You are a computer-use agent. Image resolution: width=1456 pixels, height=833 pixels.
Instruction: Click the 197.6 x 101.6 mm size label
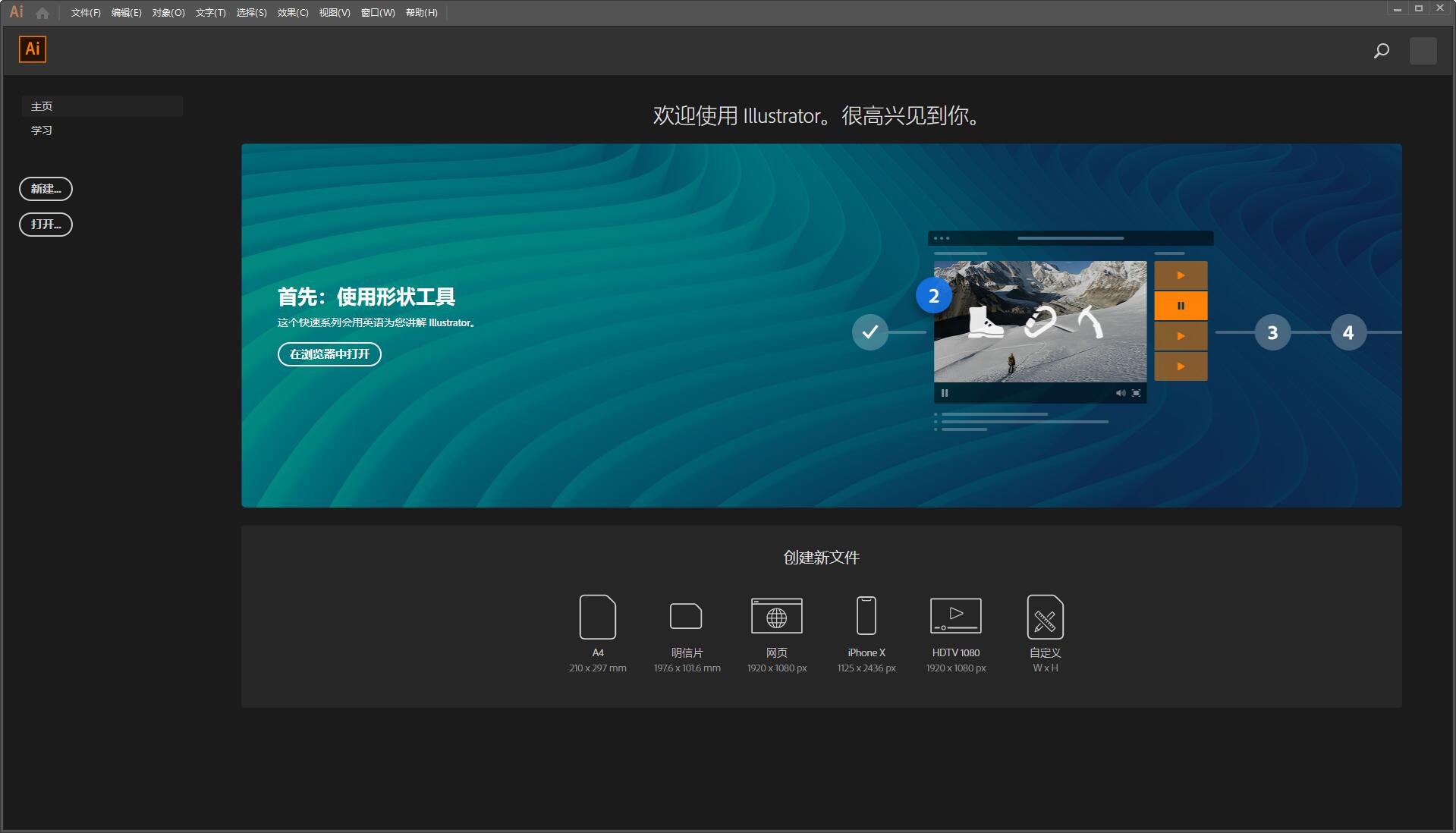(687, 668)
